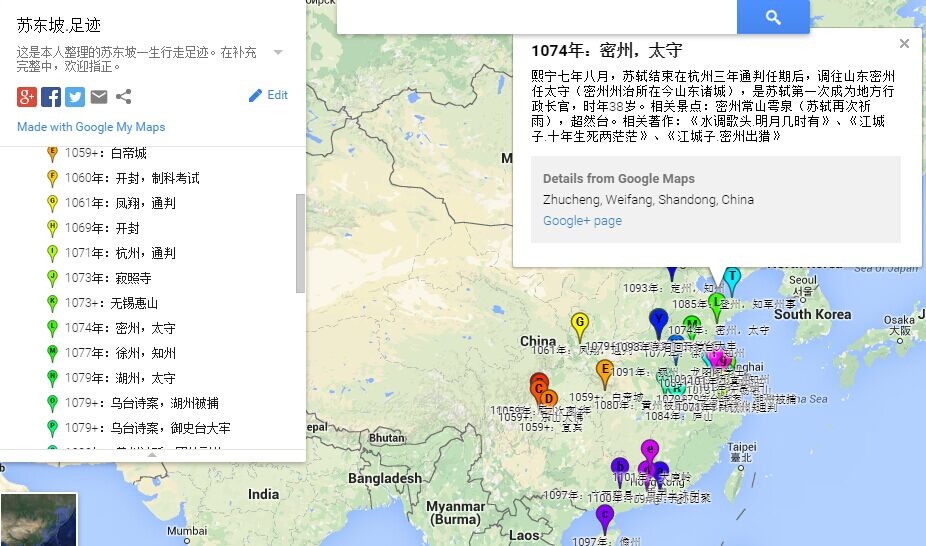Image resolution: width=926 pixels, height=546 pixels.
Task: Click the South Korea map label
Action: (x=813, y=315)
